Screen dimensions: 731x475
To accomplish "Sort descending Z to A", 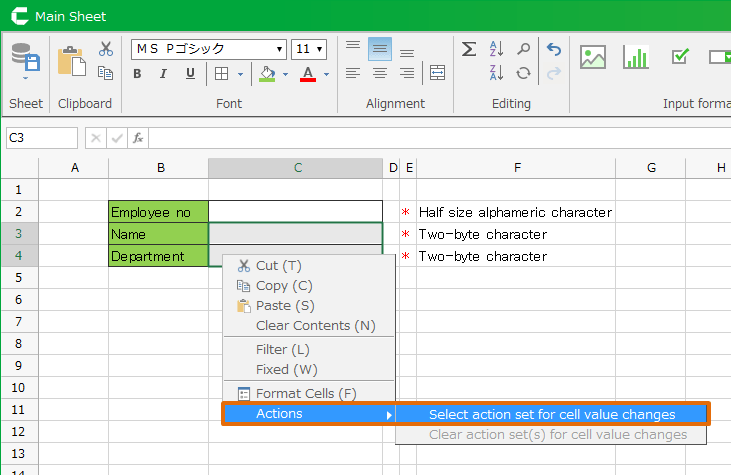I will 497,73.
